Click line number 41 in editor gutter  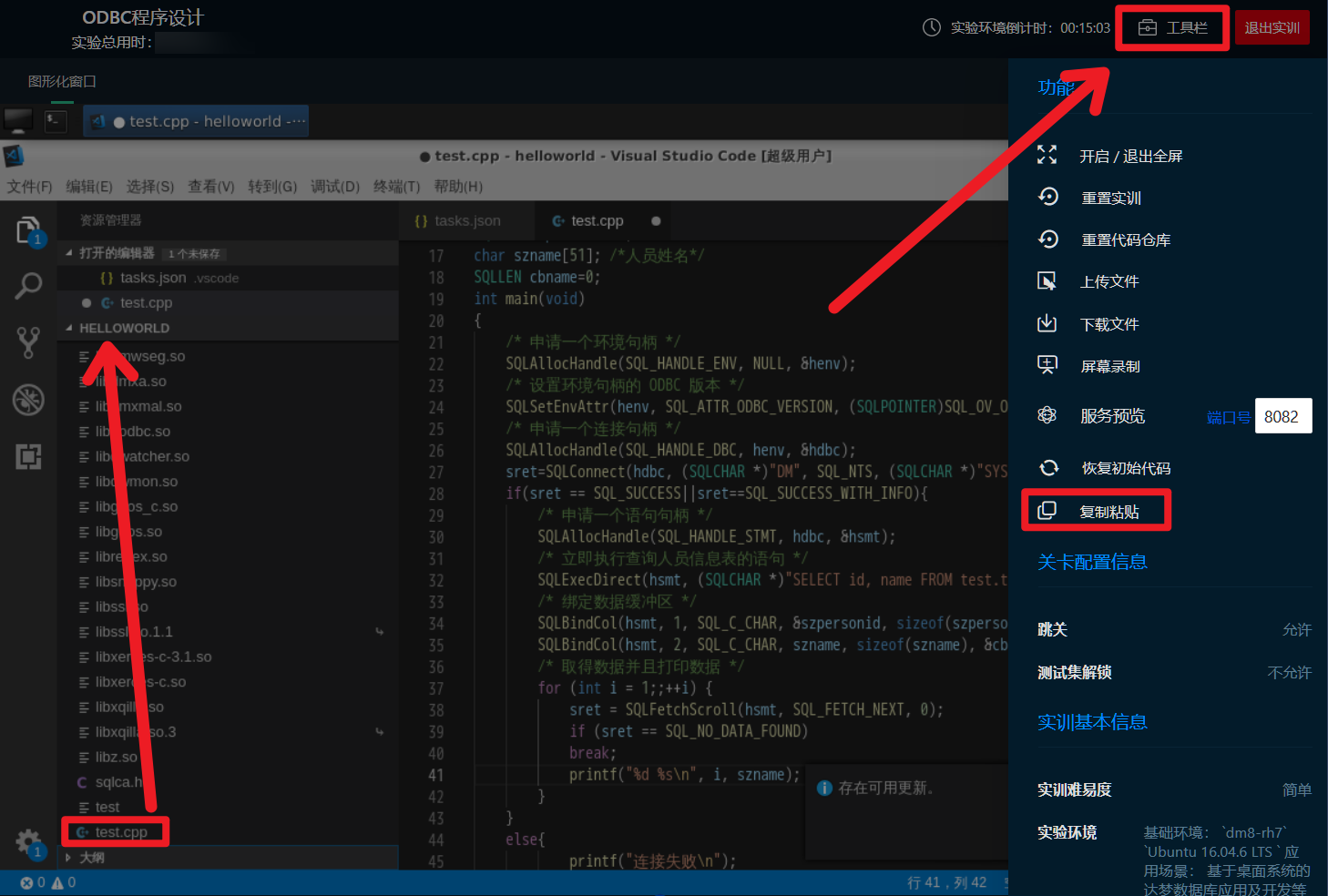point(436,775)
